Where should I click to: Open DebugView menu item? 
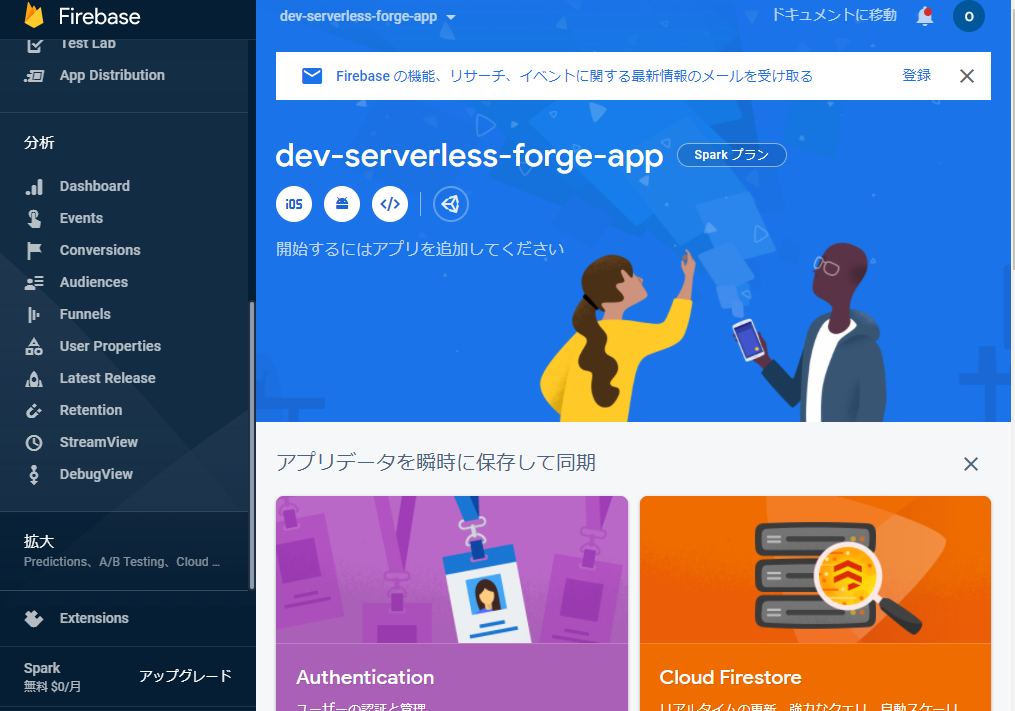(96, 475)
